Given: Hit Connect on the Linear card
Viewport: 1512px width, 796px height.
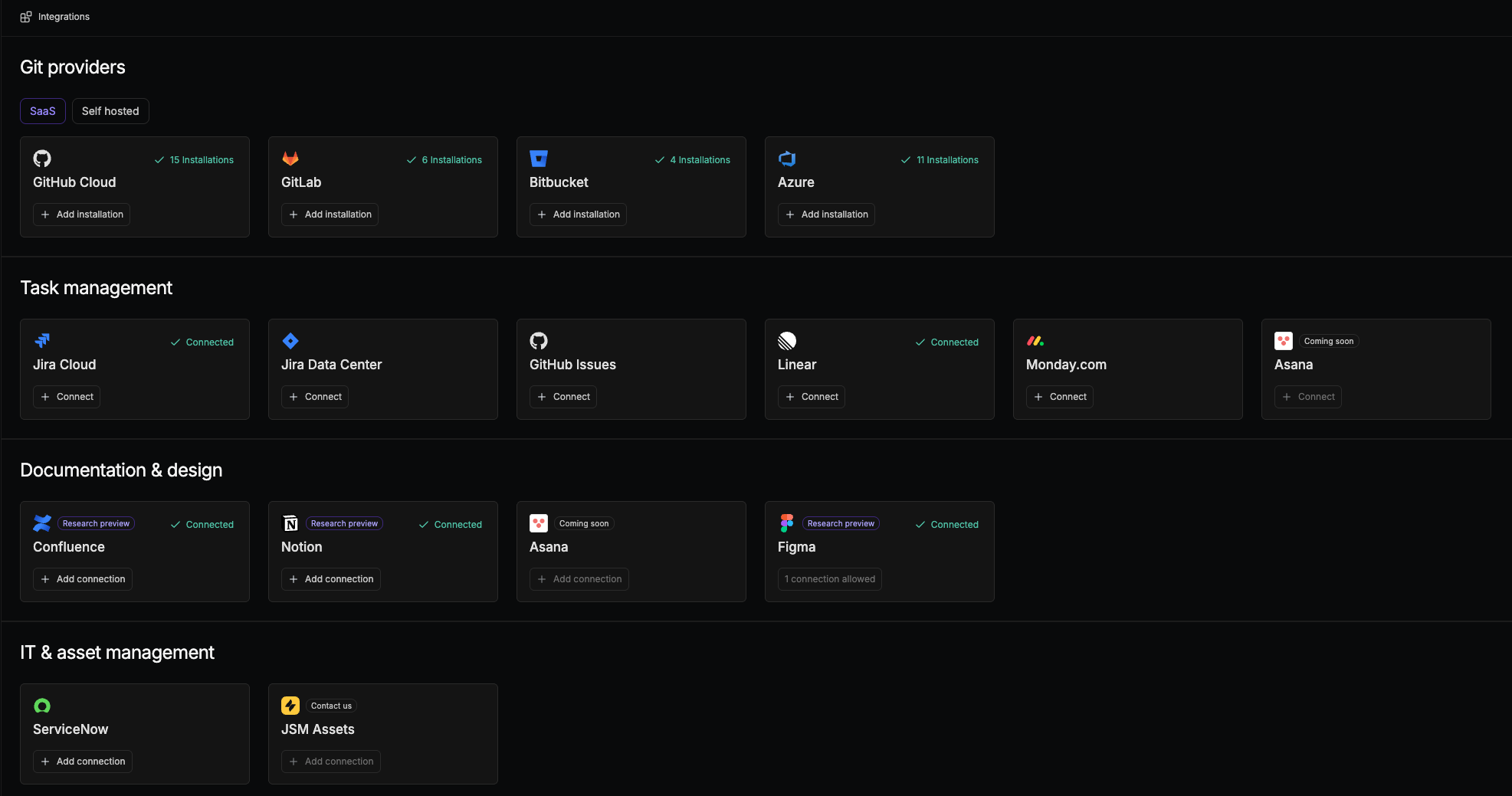Looking at the screenshot, I should click(812, 397).
